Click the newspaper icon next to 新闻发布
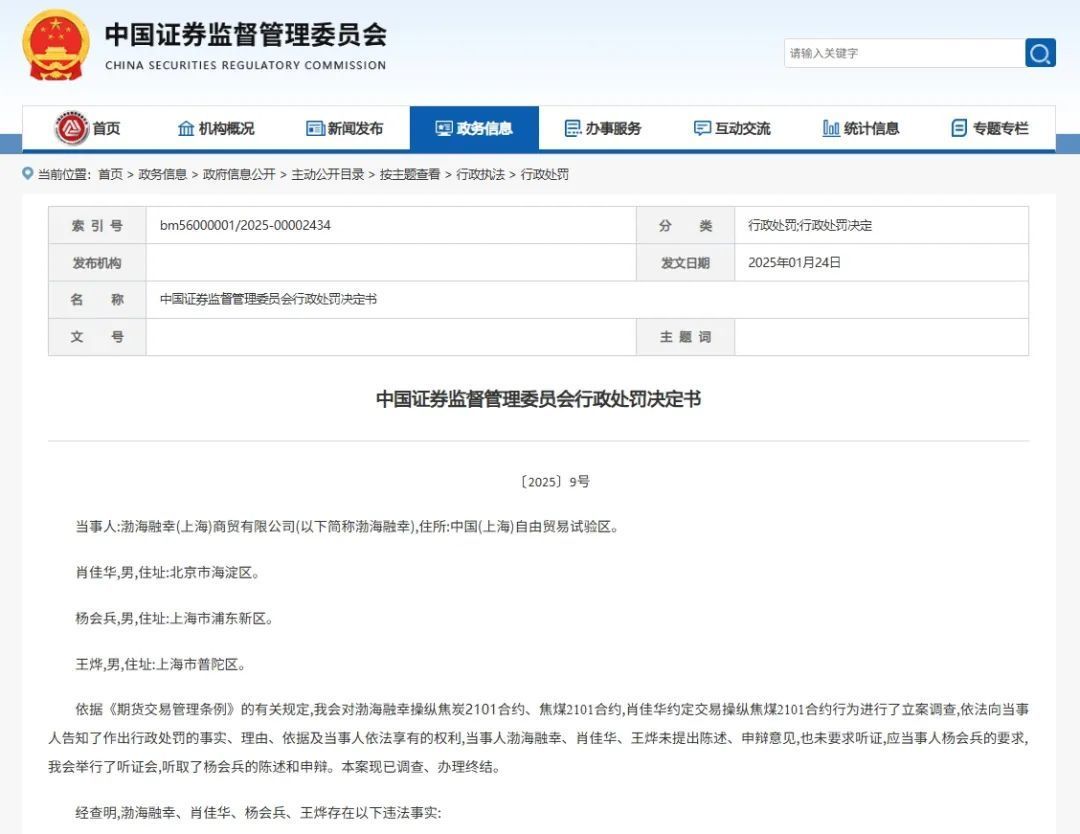This screenshot has height=834, width=1080. 314,127
